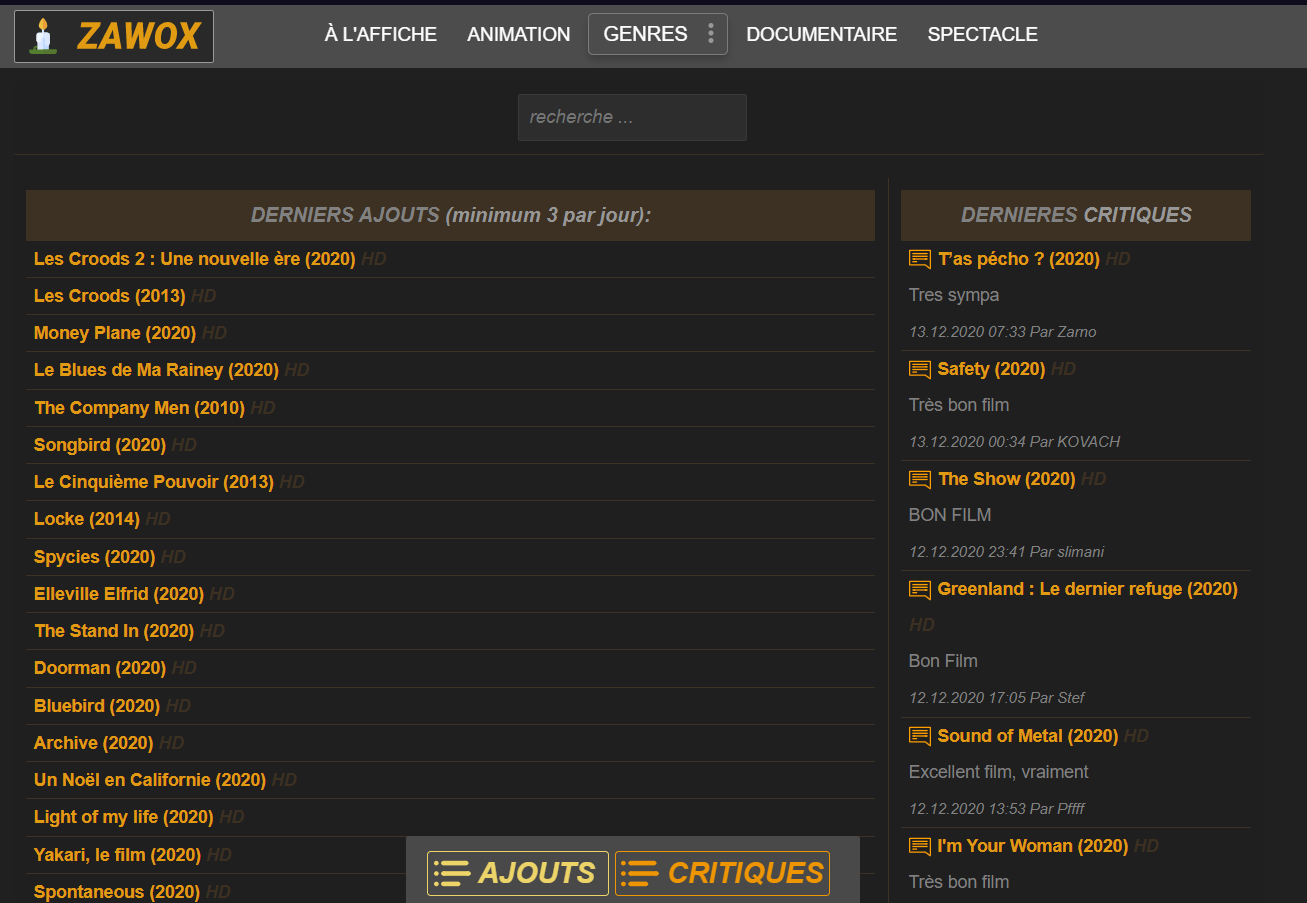Open Locke (2014)

(87, 519)
